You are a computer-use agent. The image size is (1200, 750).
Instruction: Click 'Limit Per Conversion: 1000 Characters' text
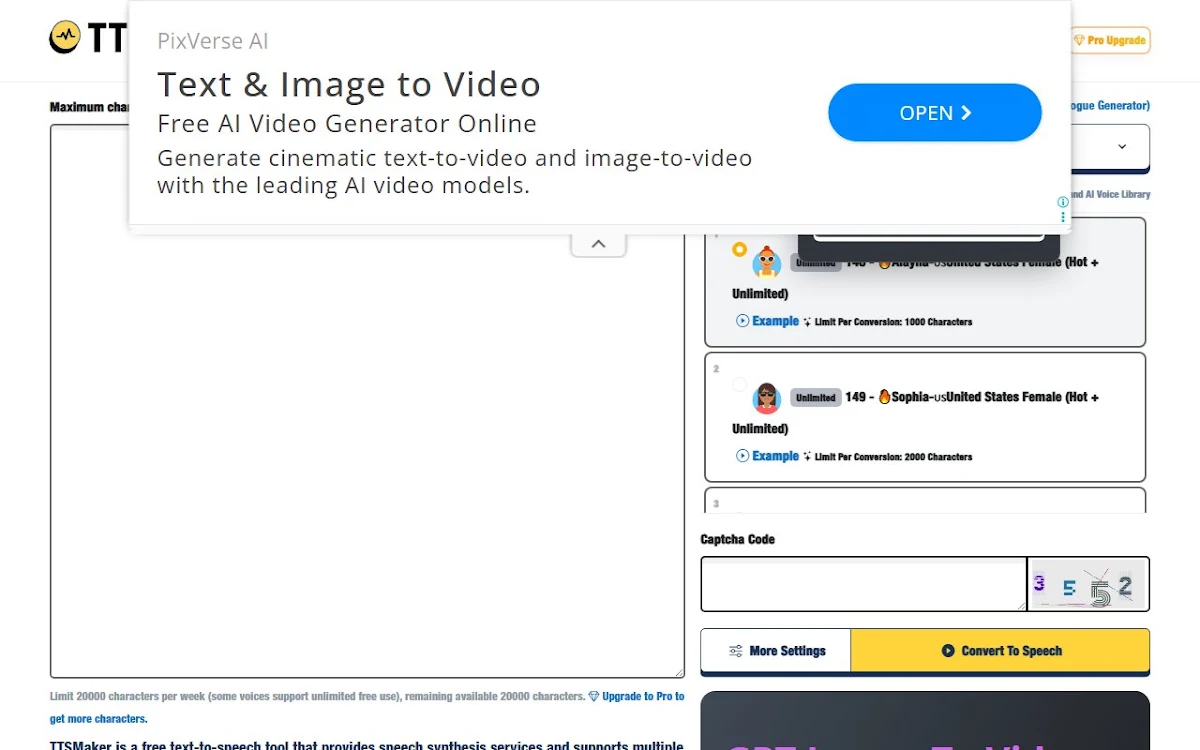893,322
